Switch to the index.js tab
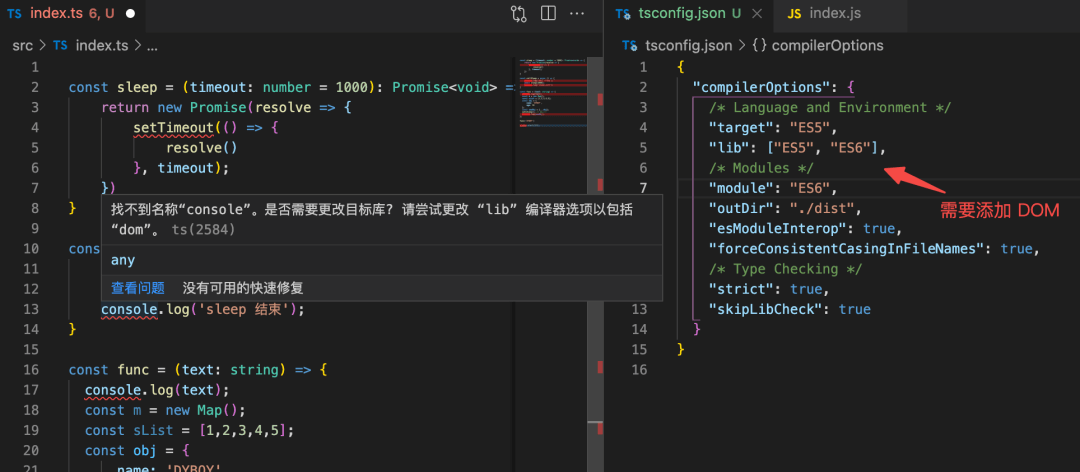Viewport: 1080px width, 472px height. [x=835, y=14]
